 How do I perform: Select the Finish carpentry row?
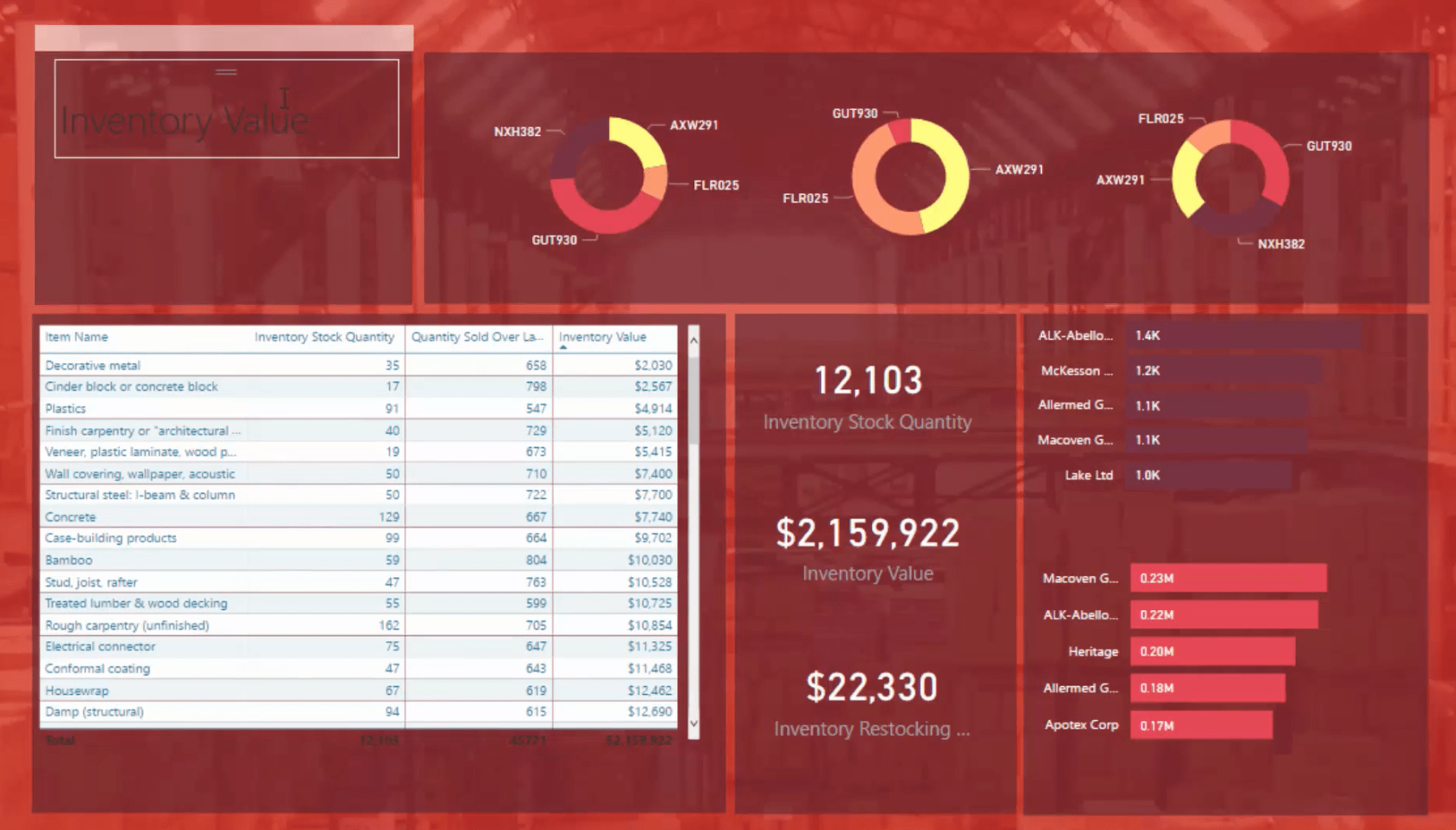pyautogui.click(x=359, y=431)
